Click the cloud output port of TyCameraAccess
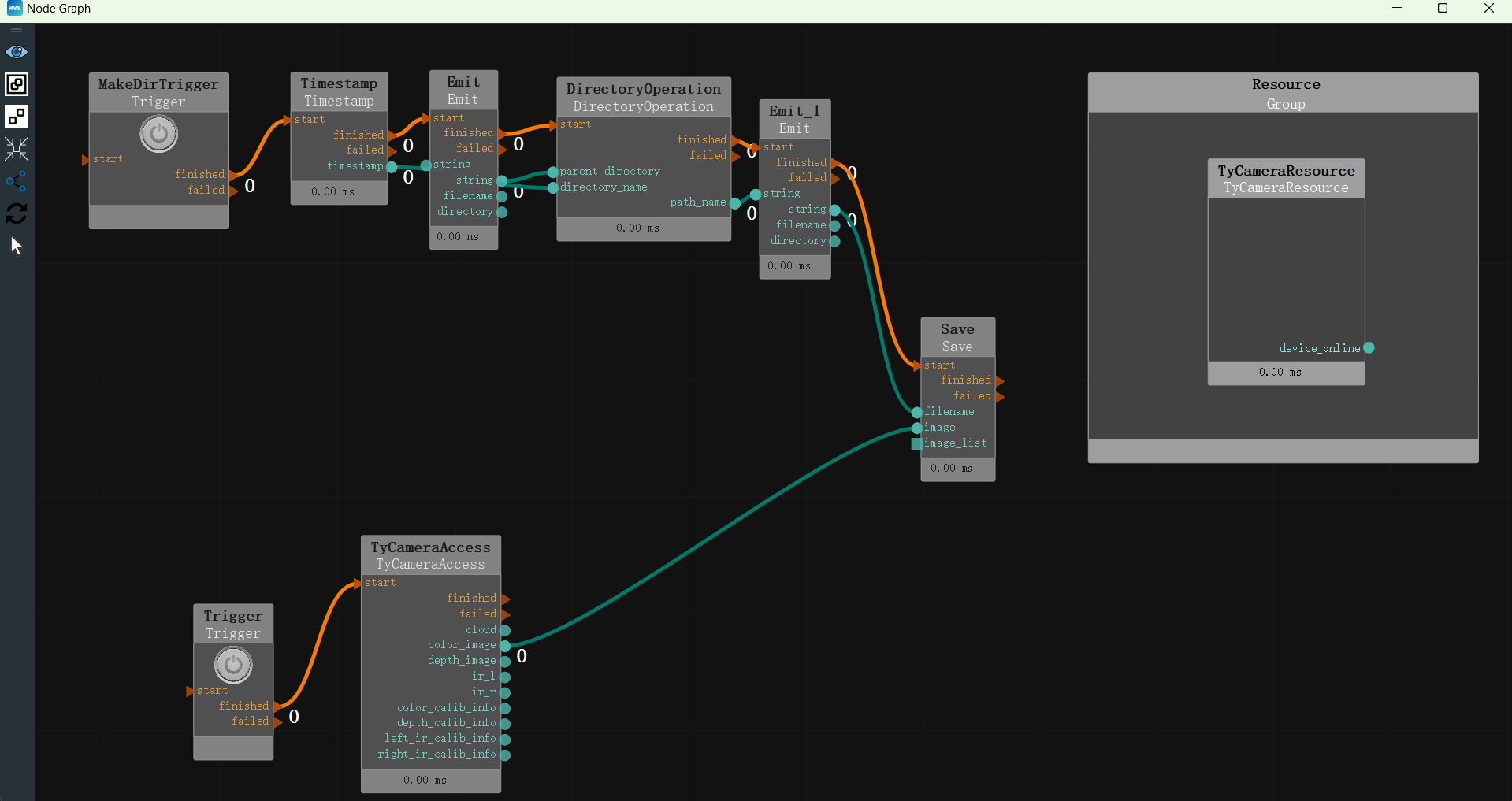Screen dimensions: 1512x801 [x=505, y=630]
